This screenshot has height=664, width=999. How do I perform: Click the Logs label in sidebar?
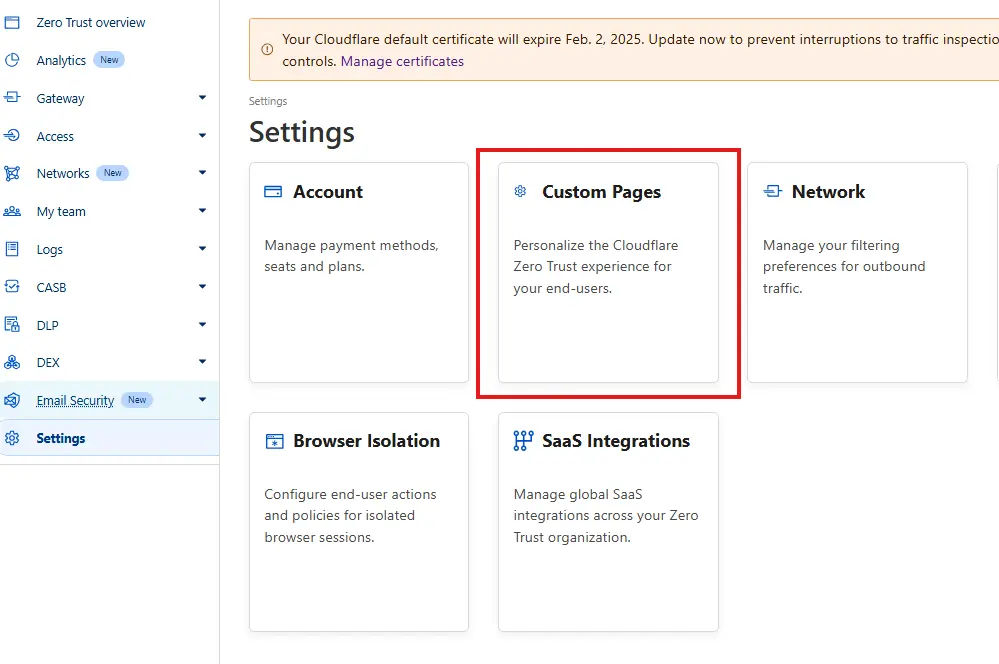pos(50,250)
